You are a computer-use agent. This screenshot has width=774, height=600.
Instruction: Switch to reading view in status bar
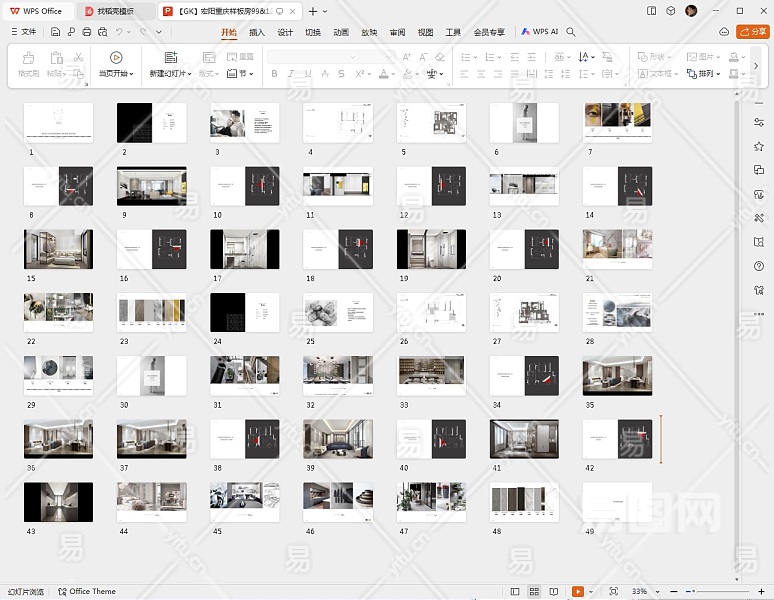[555, 592]
